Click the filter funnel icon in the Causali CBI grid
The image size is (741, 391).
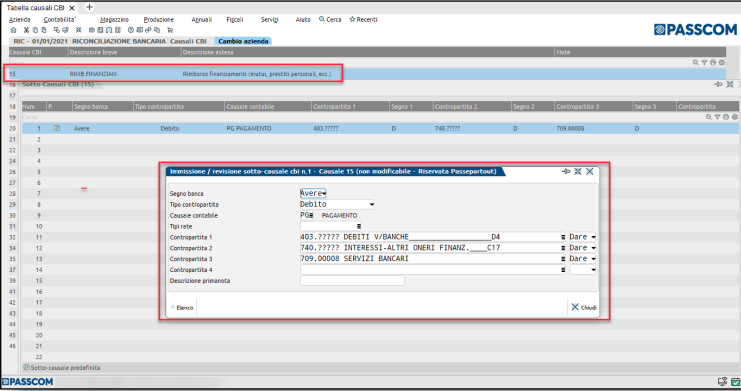tap(704, 62)
